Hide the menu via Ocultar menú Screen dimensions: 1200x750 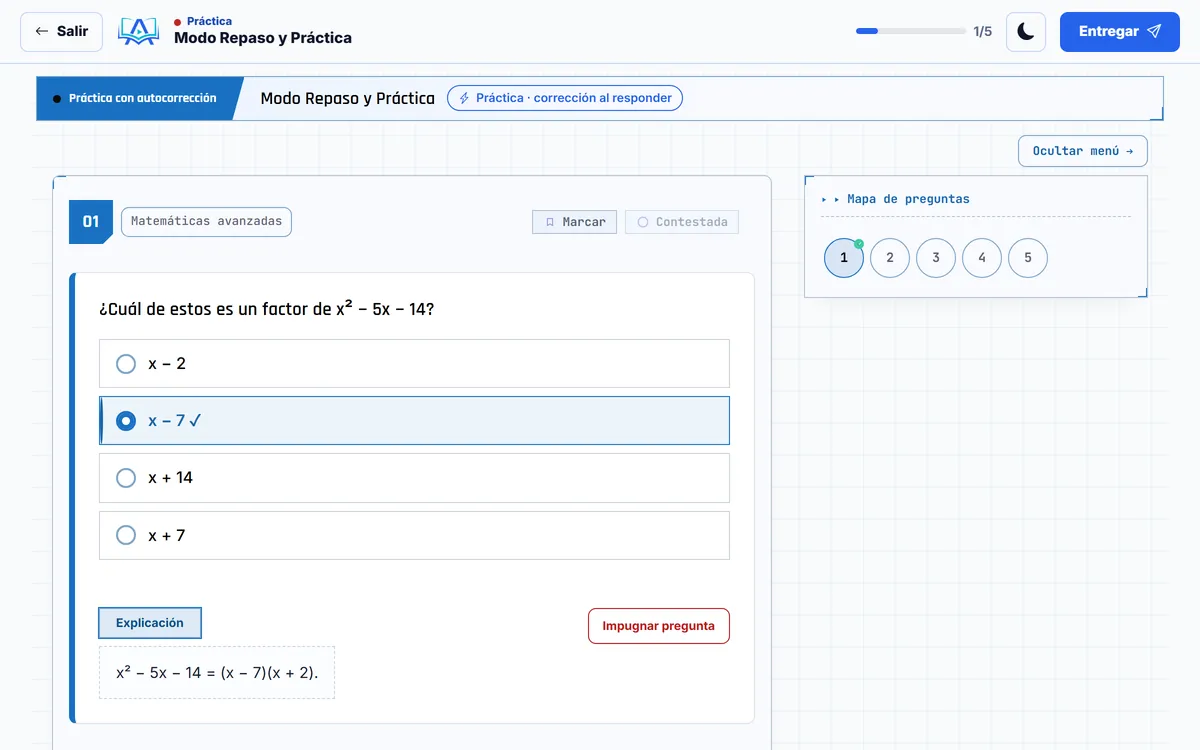1083,151
